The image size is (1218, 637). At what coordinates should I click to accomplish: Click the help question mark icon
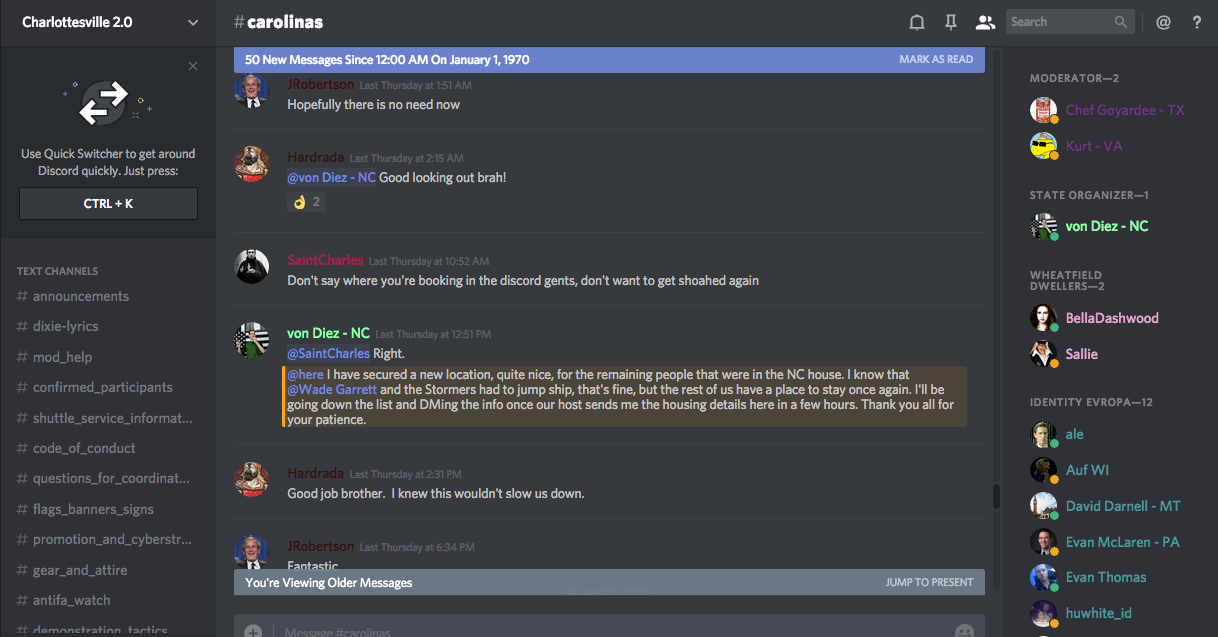point(1196,22)
